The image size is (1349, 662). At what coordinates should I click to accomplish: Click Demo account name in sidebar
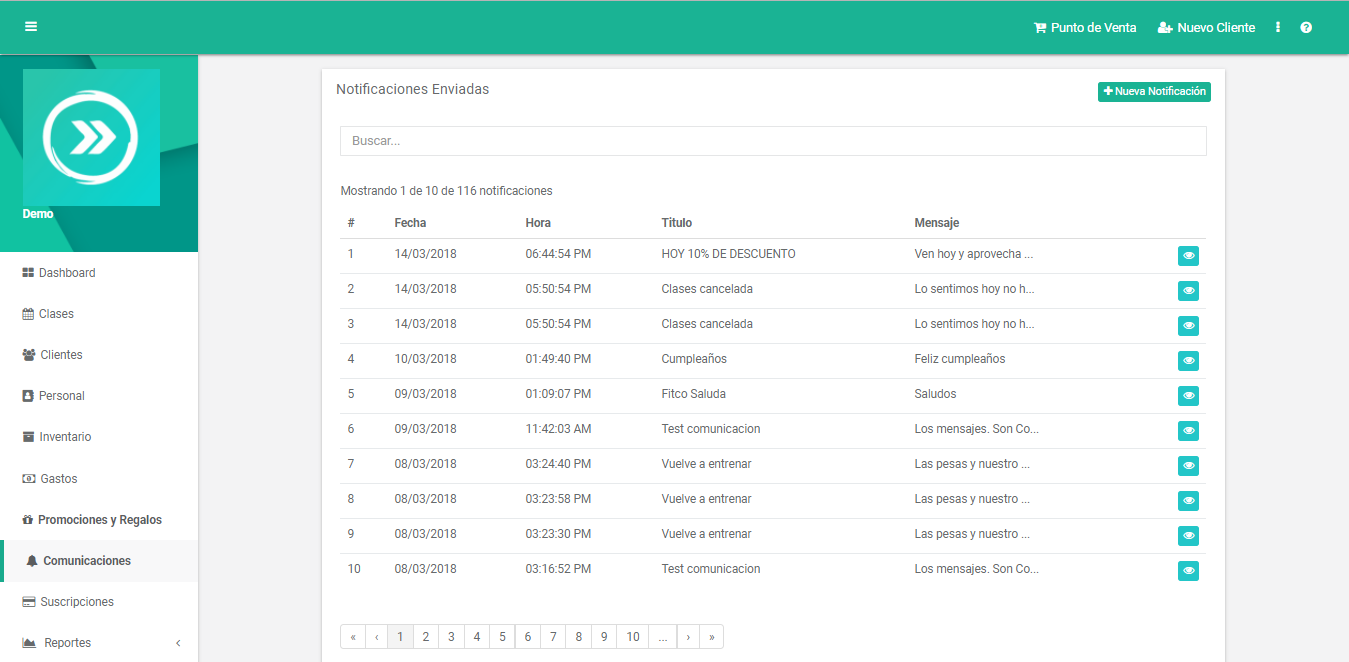click(x=38, y=214)
